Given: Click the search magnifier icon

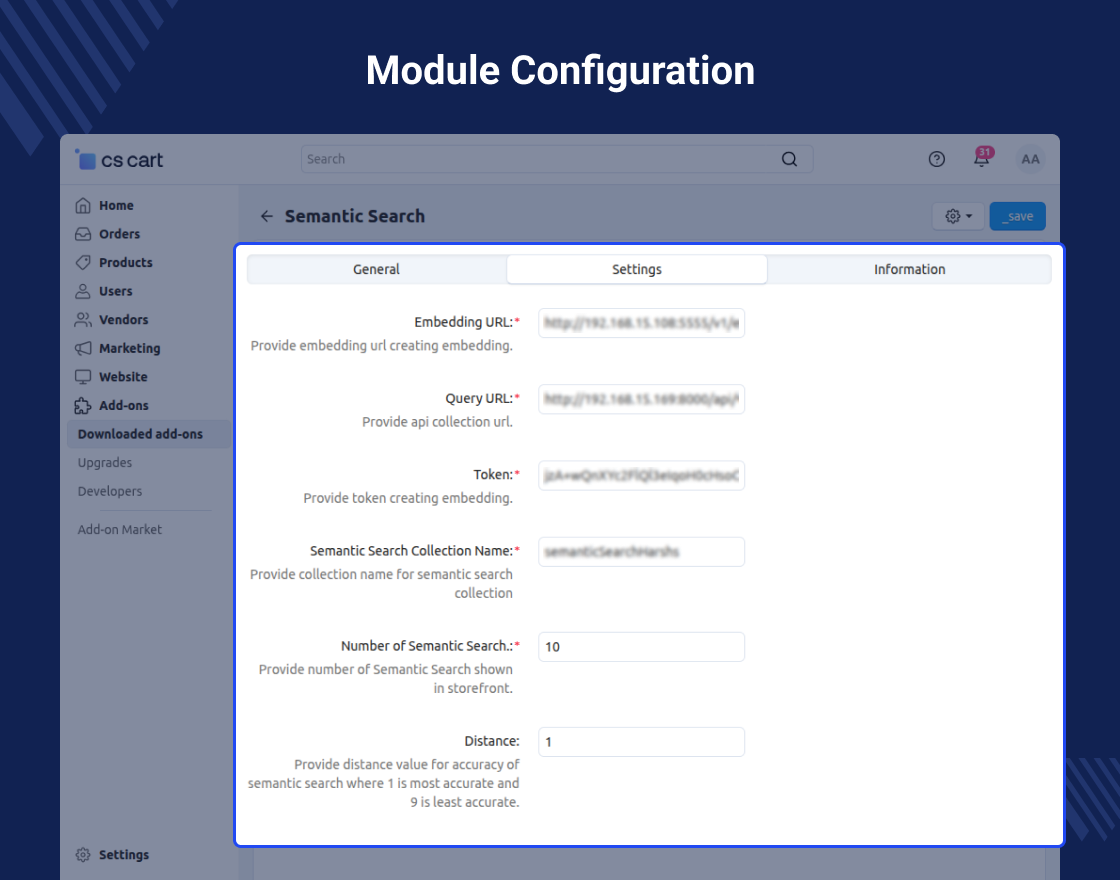Looking at the screenshot, I should (x=789, y=159).
